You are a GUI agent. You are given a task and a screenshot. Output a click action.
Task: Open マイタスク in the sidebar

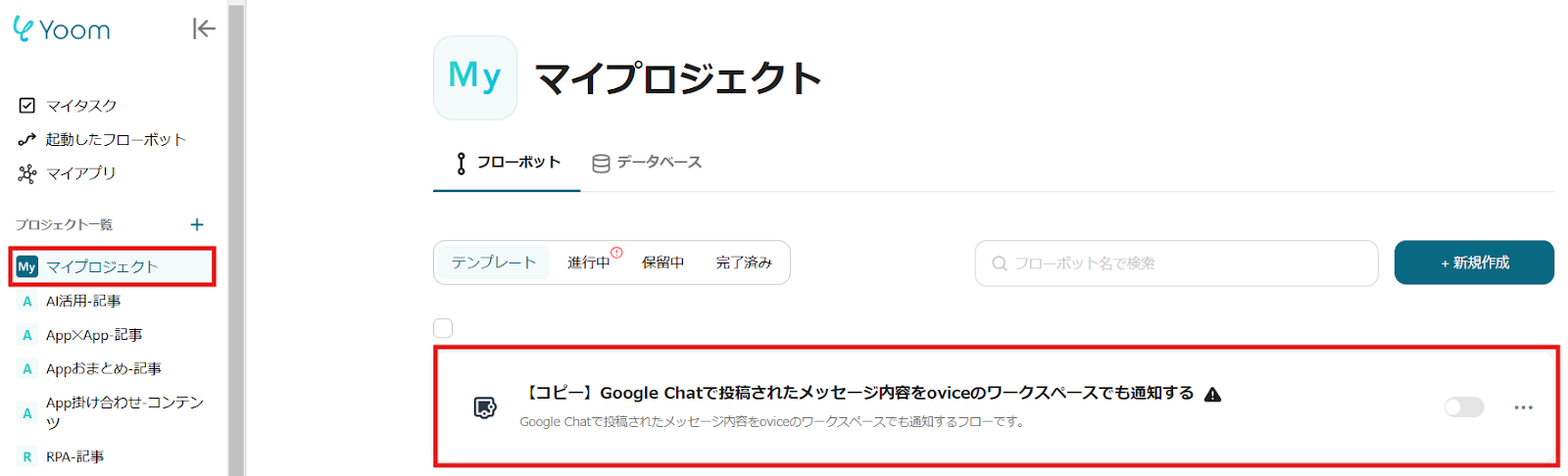click(x=81, y=106)
